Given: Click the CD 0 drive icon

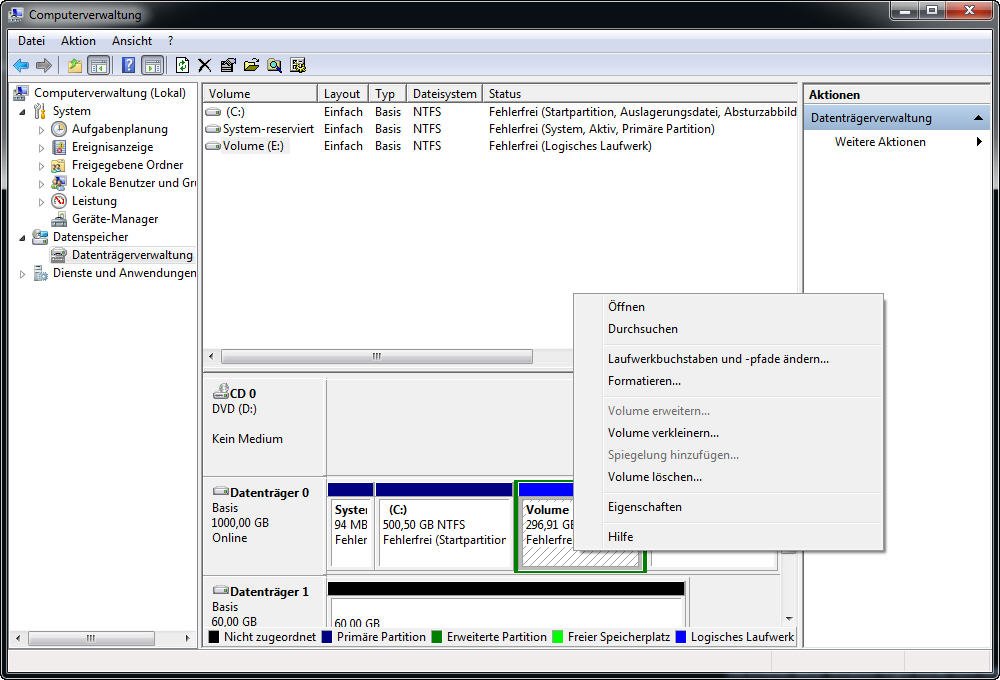Looking at the screenshot, I should point(221,391).
